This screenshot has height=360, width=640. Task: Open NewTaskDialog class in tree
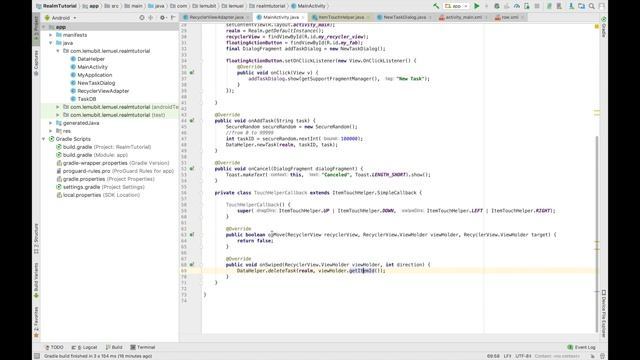point(96,83)
